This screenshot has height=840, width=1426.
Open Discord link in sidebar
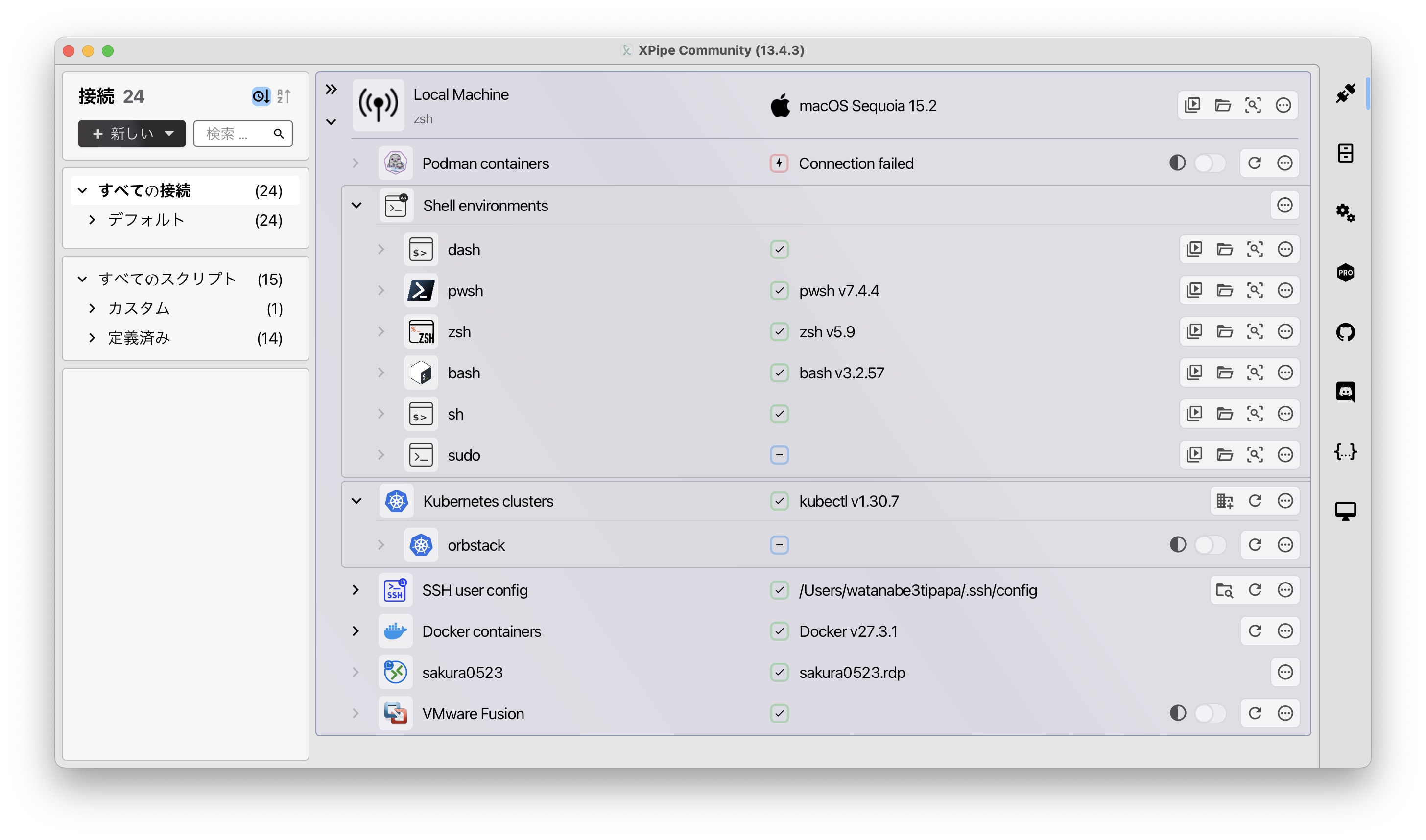coord(1346,392)
